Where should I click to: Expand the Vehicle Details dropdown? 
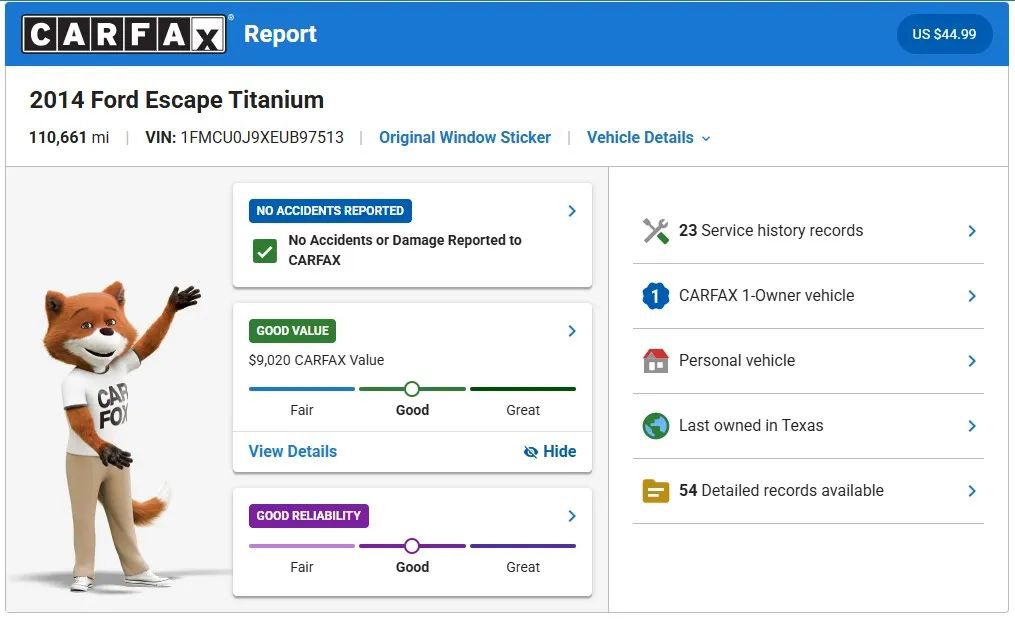(x=648, y=137)
